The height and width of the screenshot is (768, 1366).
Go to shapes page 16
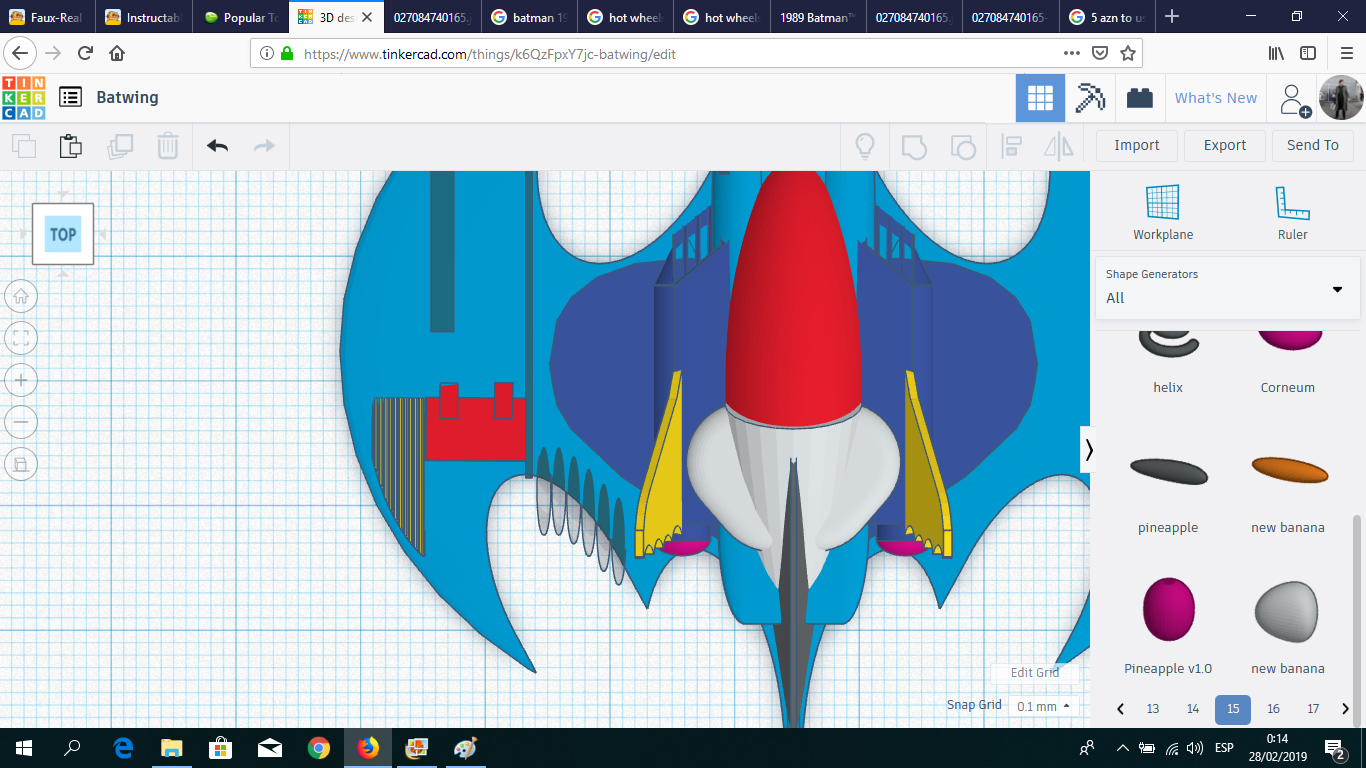click(x=1273, y=709)
